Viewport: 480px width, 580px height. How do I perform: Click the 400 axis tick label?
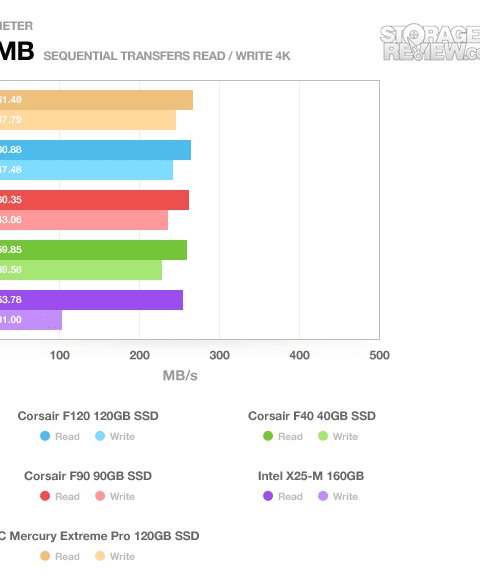[300, 355]
